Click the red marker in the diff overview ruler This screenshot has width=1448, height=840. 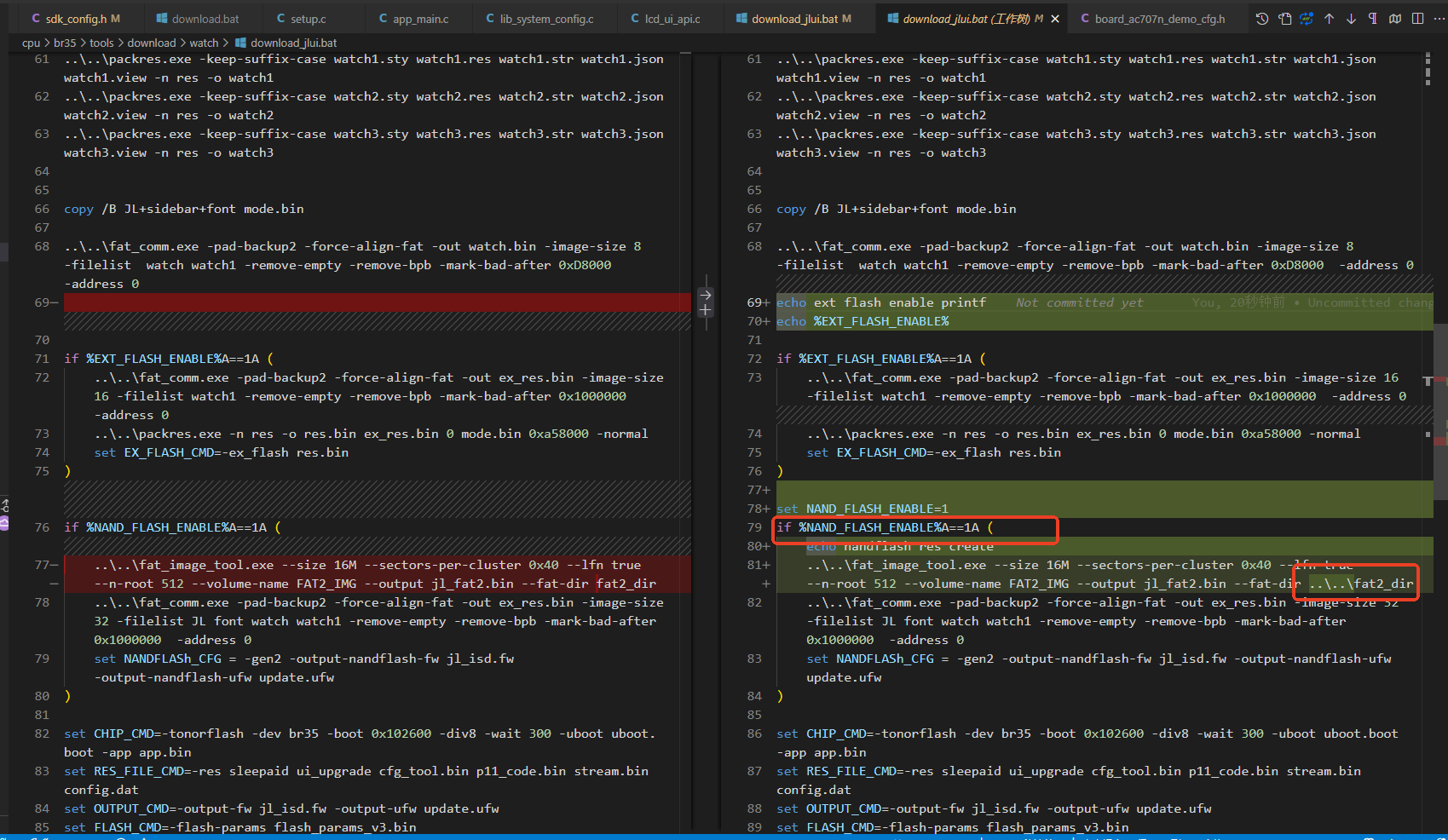pos(1440,441)
